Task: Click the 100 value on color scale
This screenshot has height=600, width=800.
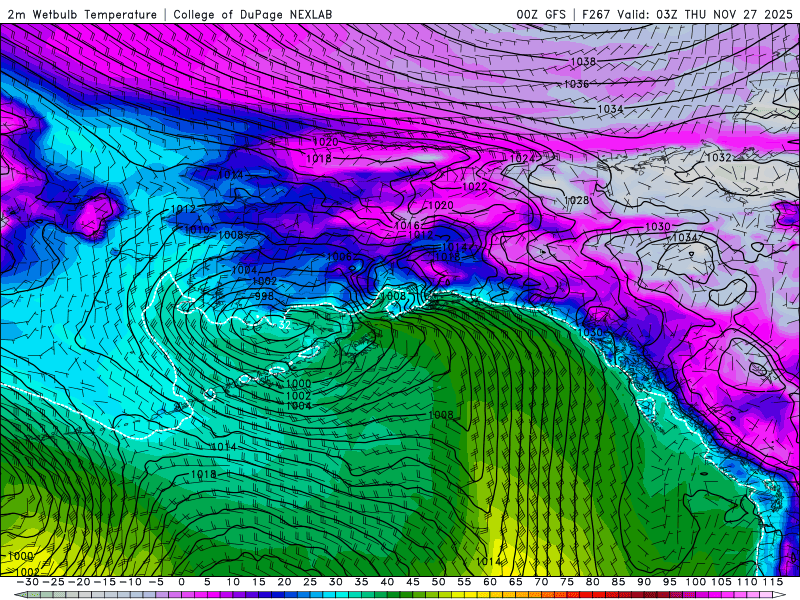Action: 696,582
